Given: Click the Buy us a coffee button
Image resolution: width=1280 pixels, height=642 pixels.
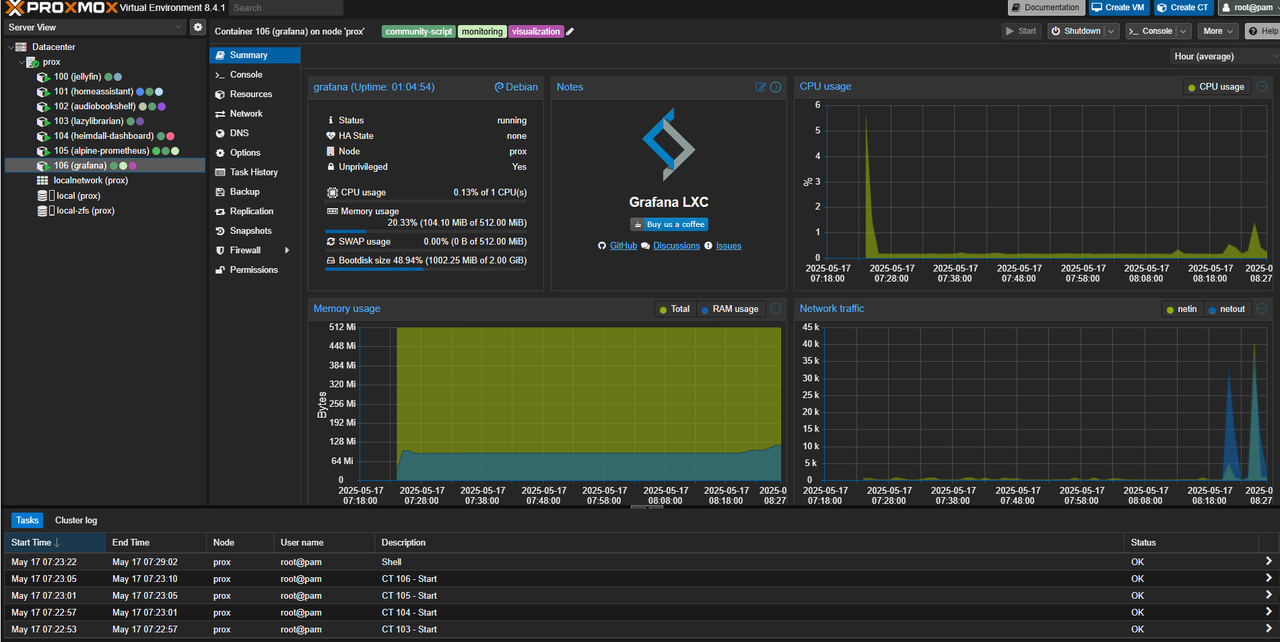Looking at the screenshot, I should pos(669,224).
